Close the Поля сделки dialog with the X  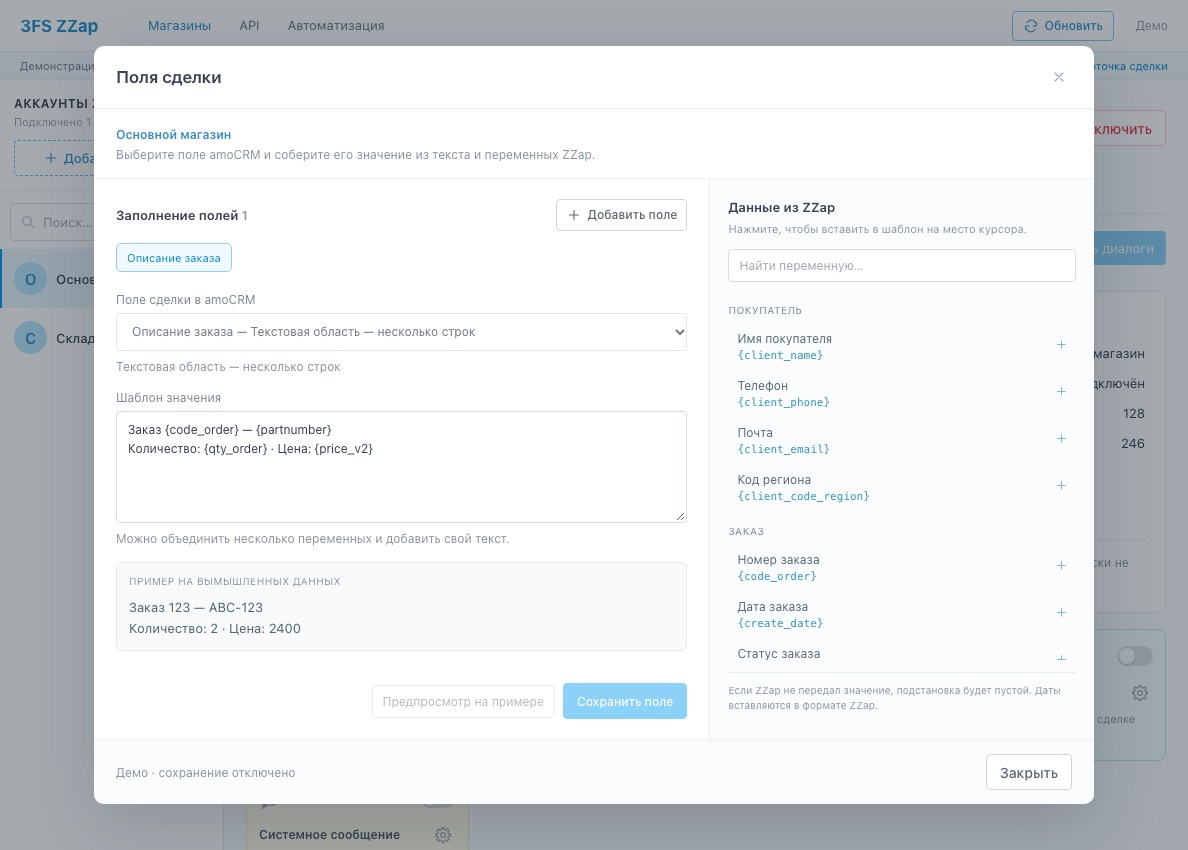(1059, 77)
